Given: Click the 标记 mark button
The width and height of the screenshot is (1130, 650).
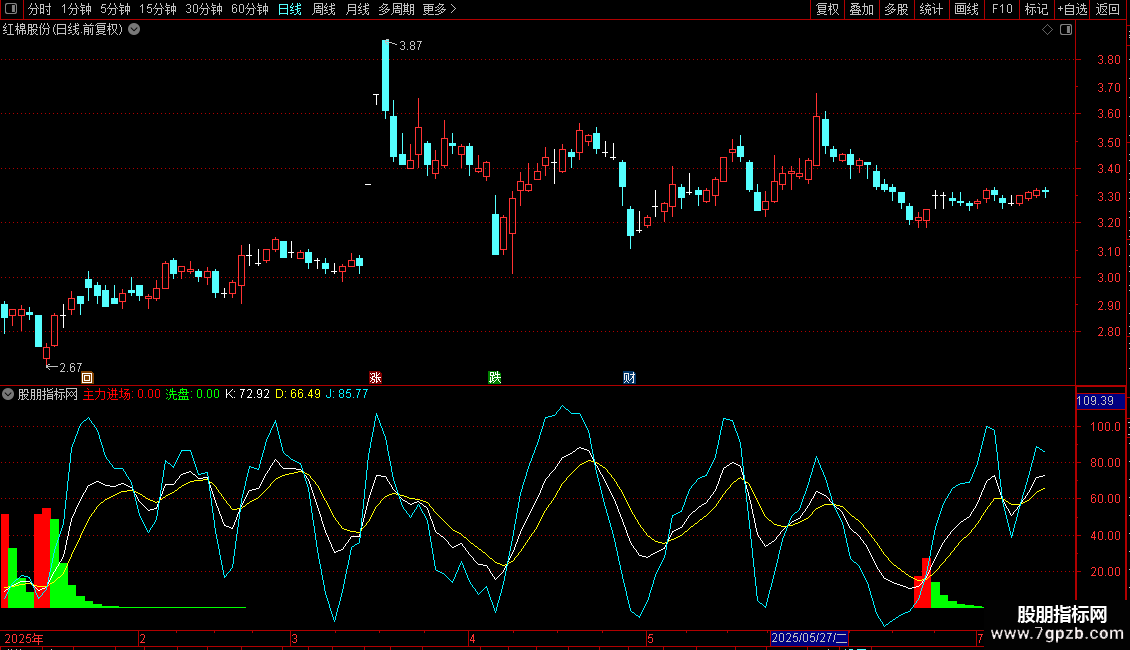Looking at the screenshot, I should coord(1036,9).
